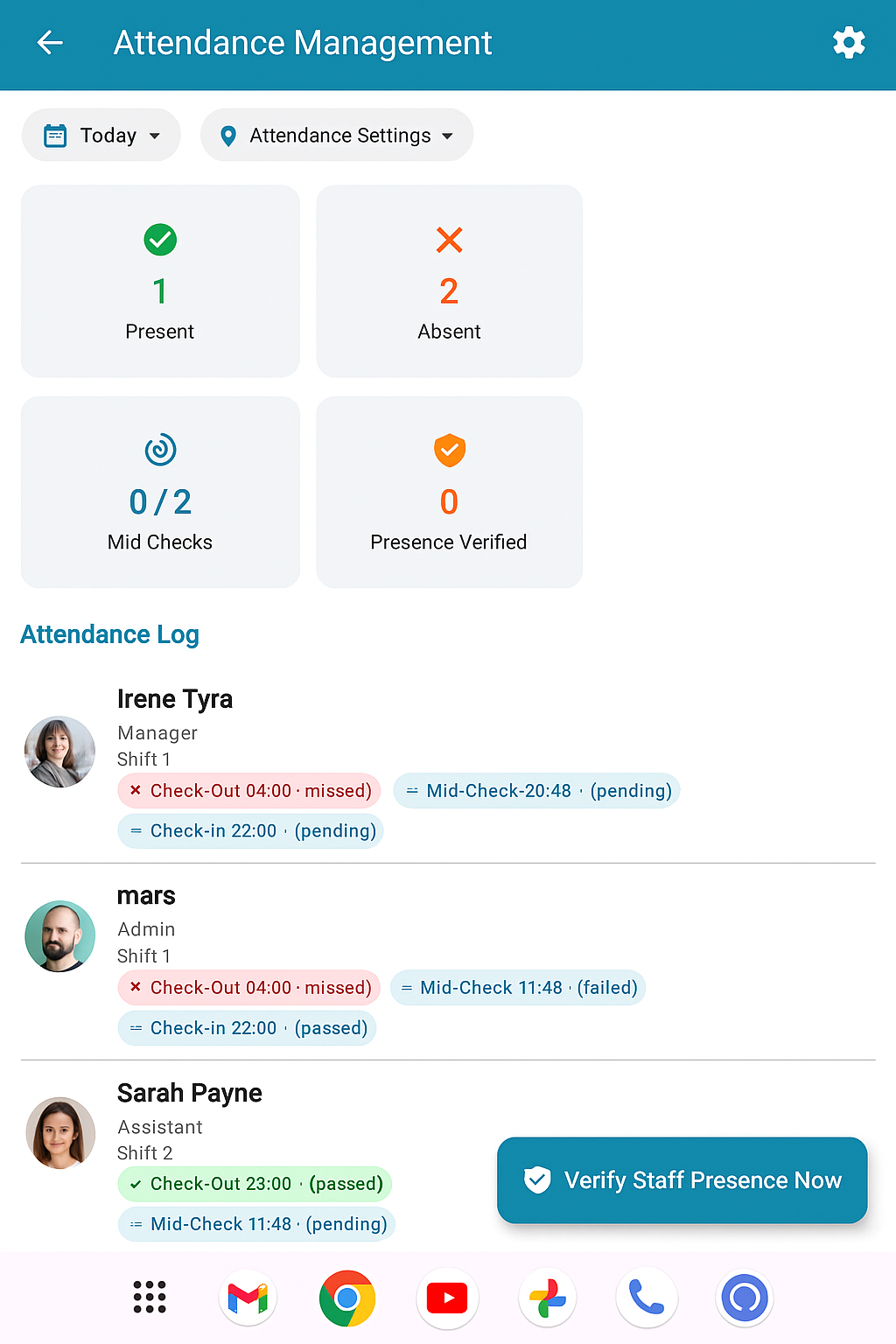
Task: Open Gmail from the dock
Action: point(248,1298)
